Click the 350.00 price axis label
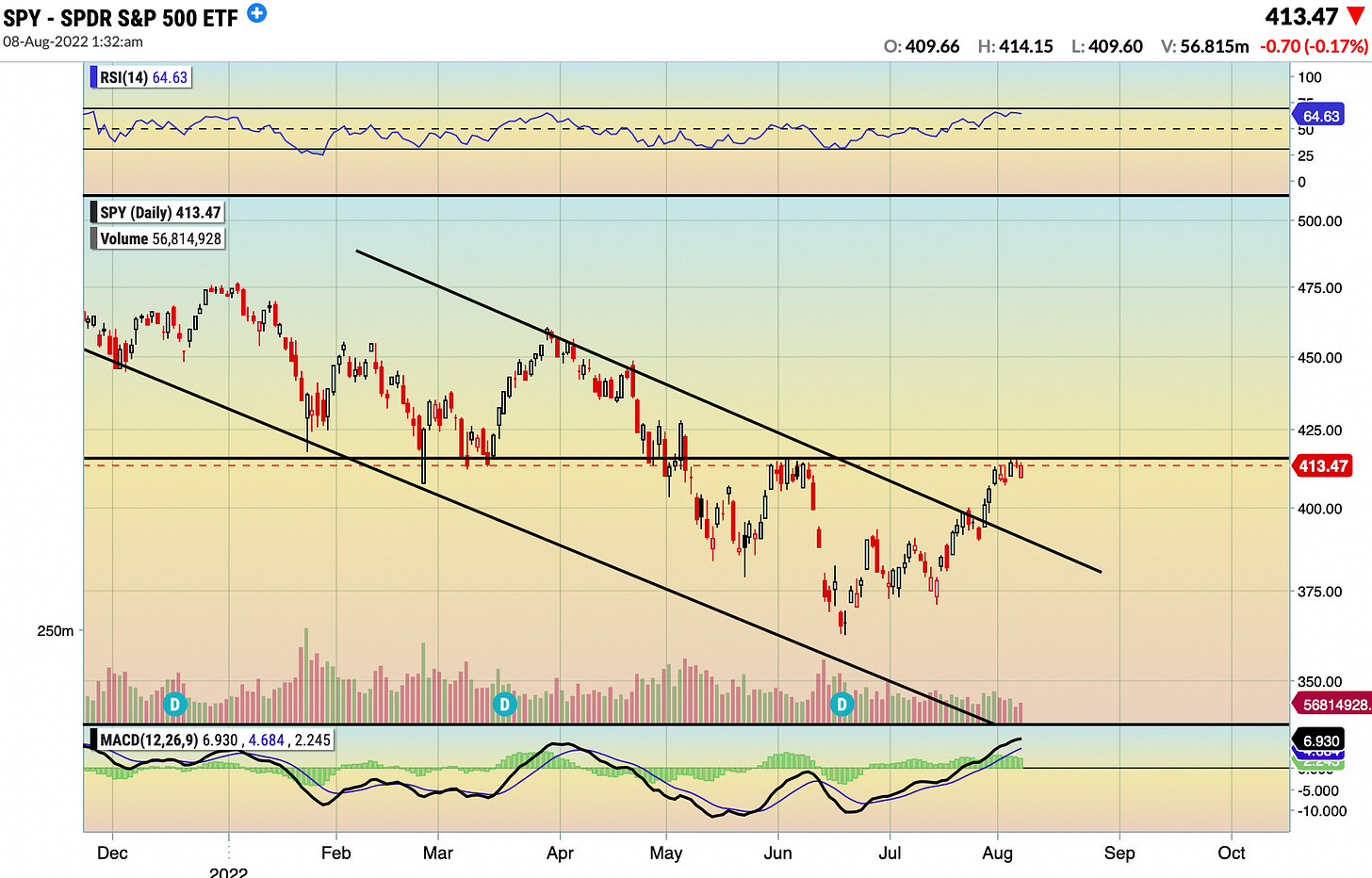 (1320, 681)
